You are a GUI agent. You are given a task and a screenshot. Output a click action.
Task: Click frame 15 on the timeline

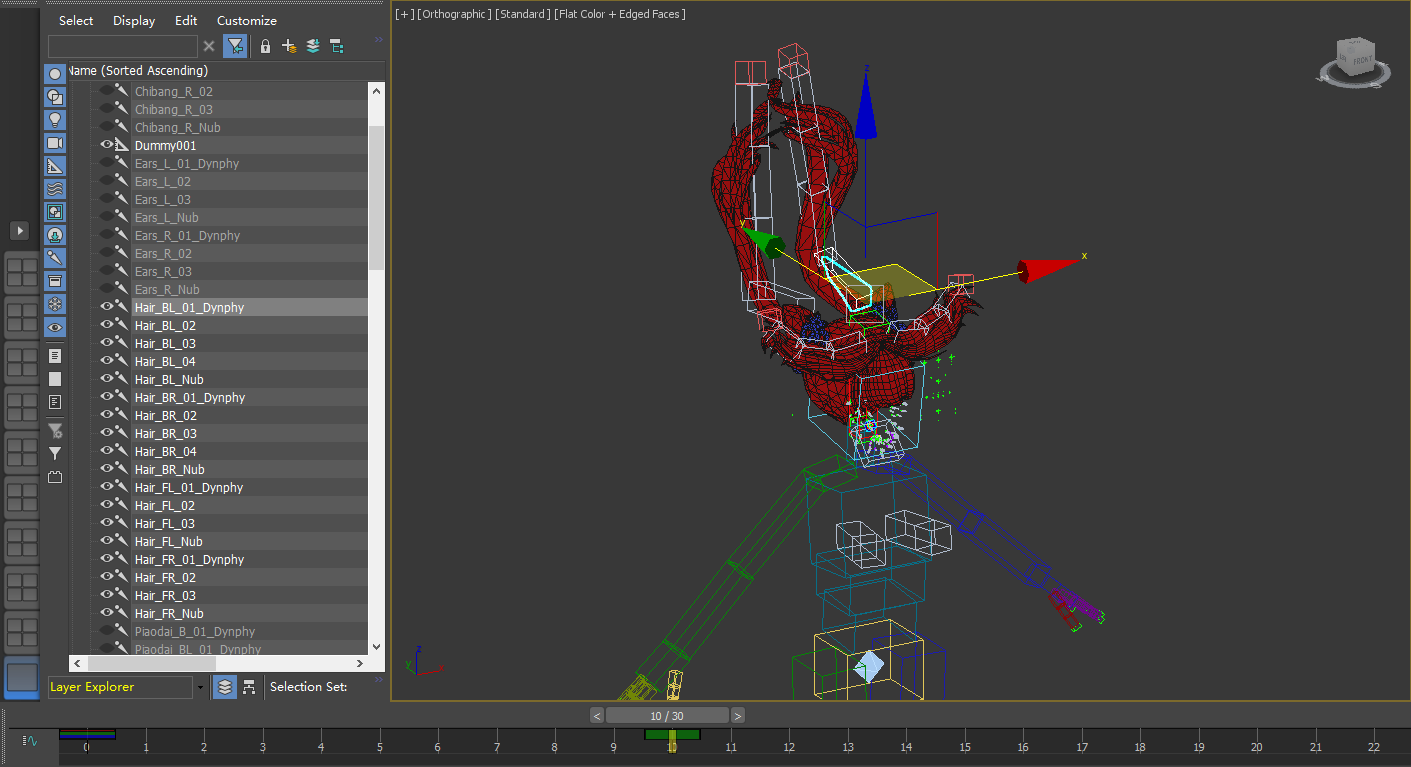tap(964, 747)
